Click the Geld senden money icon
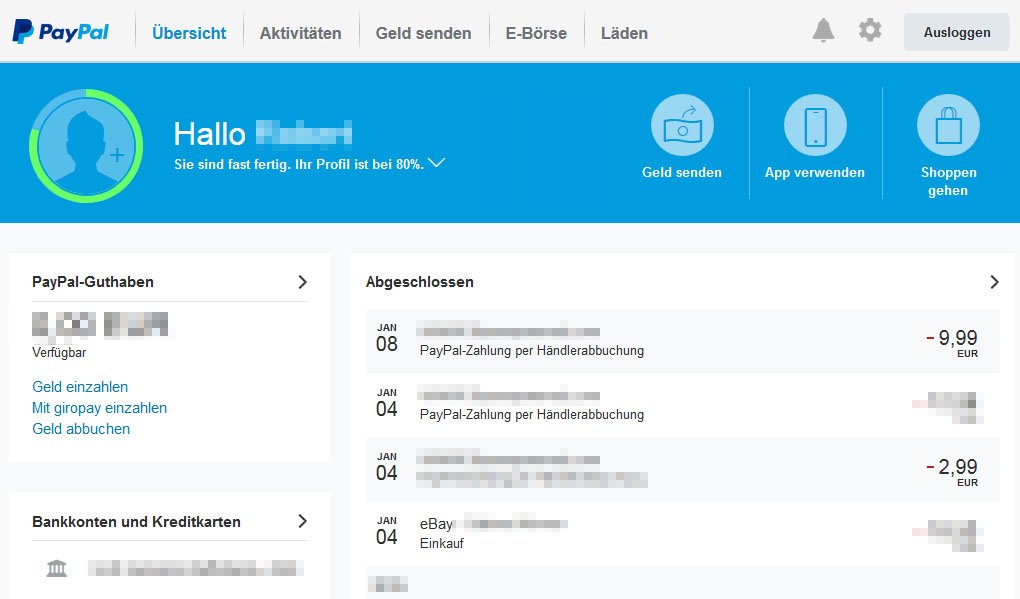1020x599 pixels. (x=682, y=126)
